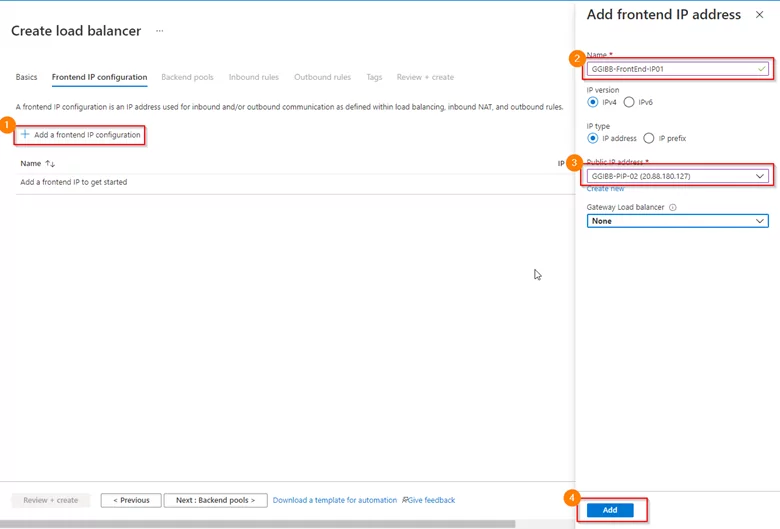Click the Review + create bottom button
Image resolution: width=780 pixels, height=529 pixels.
click(51, 500)
